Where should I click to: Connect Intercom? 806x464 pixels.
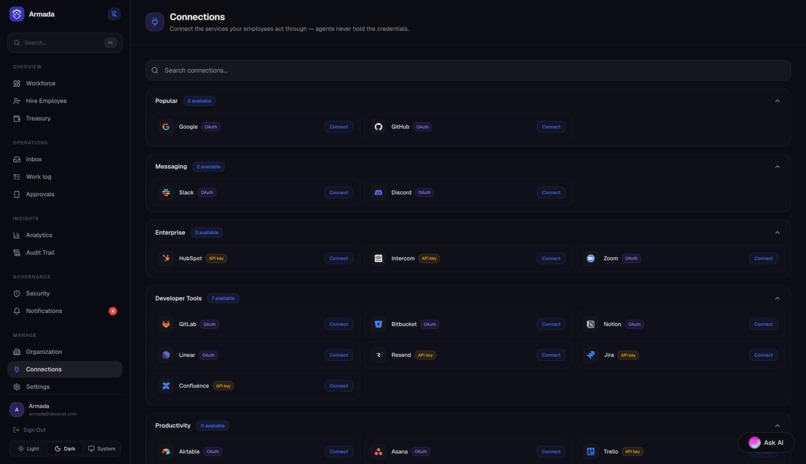click(x=551, y=258)
